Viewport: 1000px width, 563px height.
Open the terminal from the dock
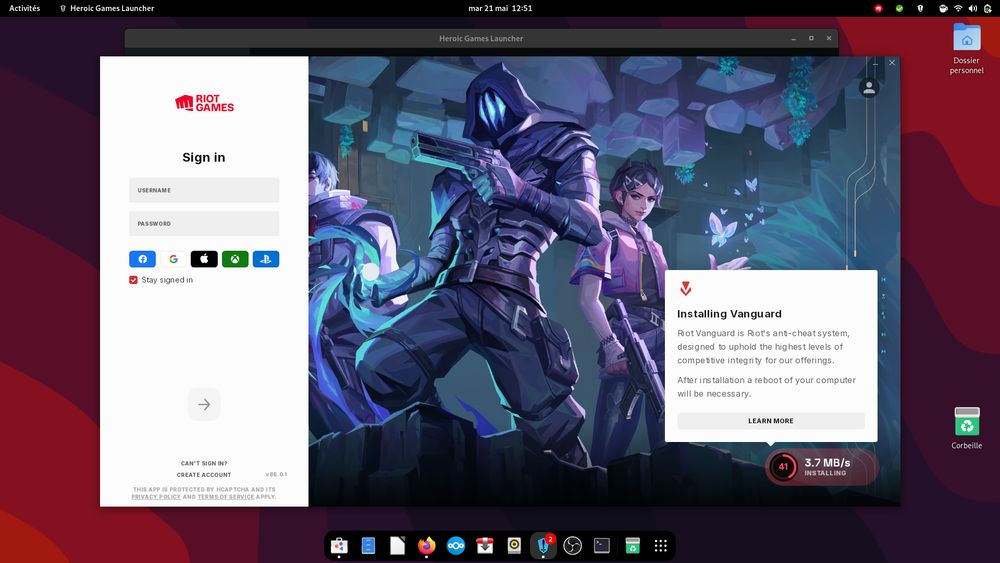pos(602,546)
